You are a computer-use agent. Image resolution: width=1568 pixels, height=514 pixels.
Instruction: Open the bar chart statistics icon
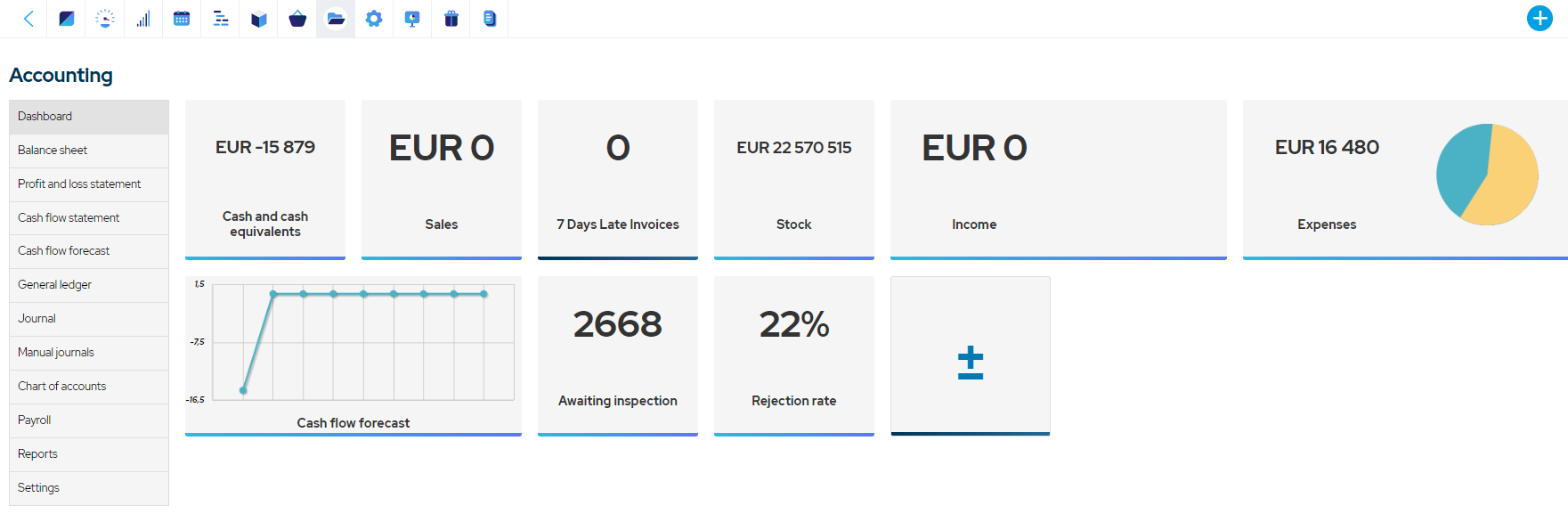click(143, 18)
